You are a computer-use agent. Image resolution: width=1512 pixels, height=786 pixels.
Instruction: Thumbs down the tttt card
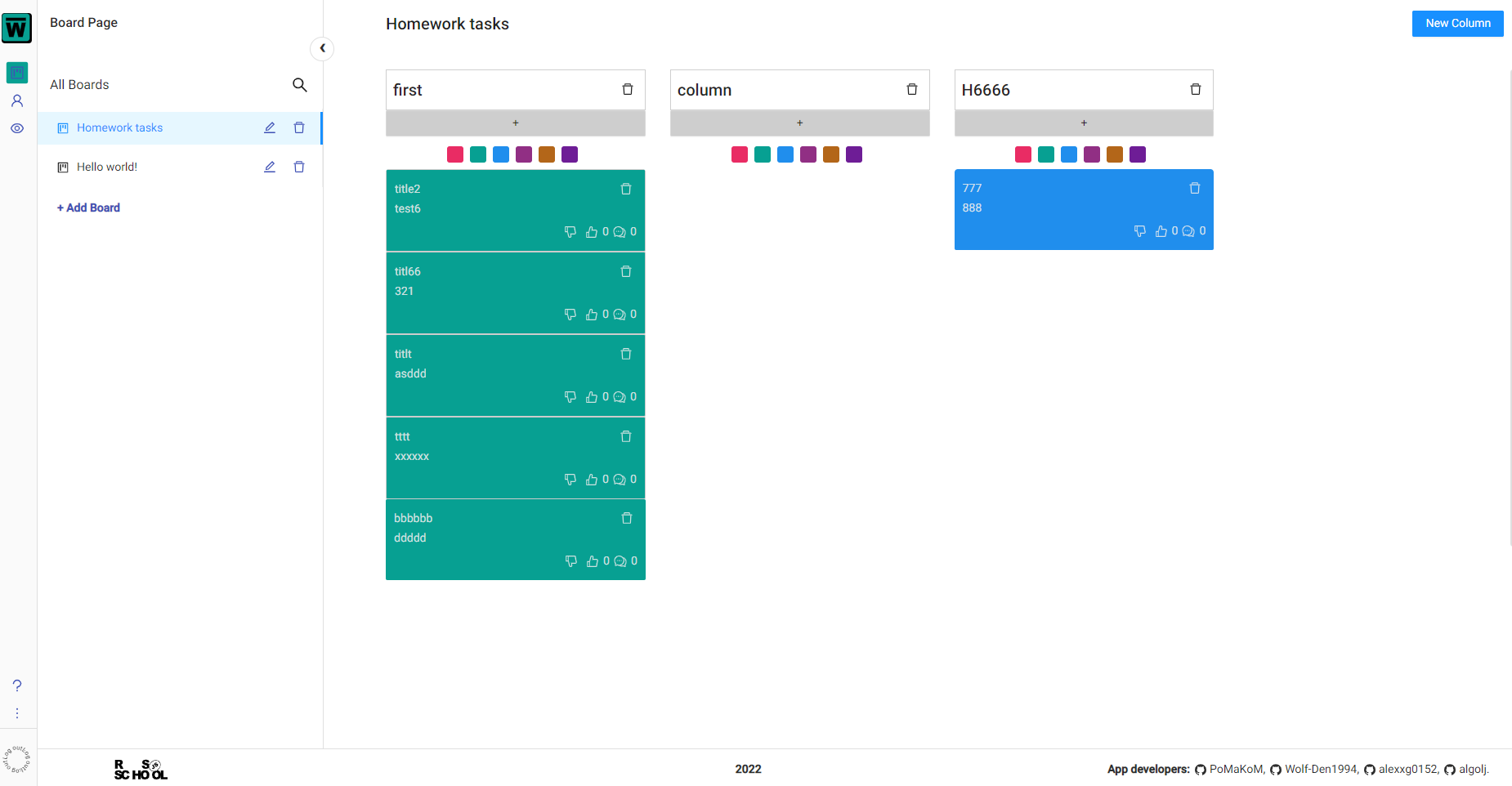(570, 480)
